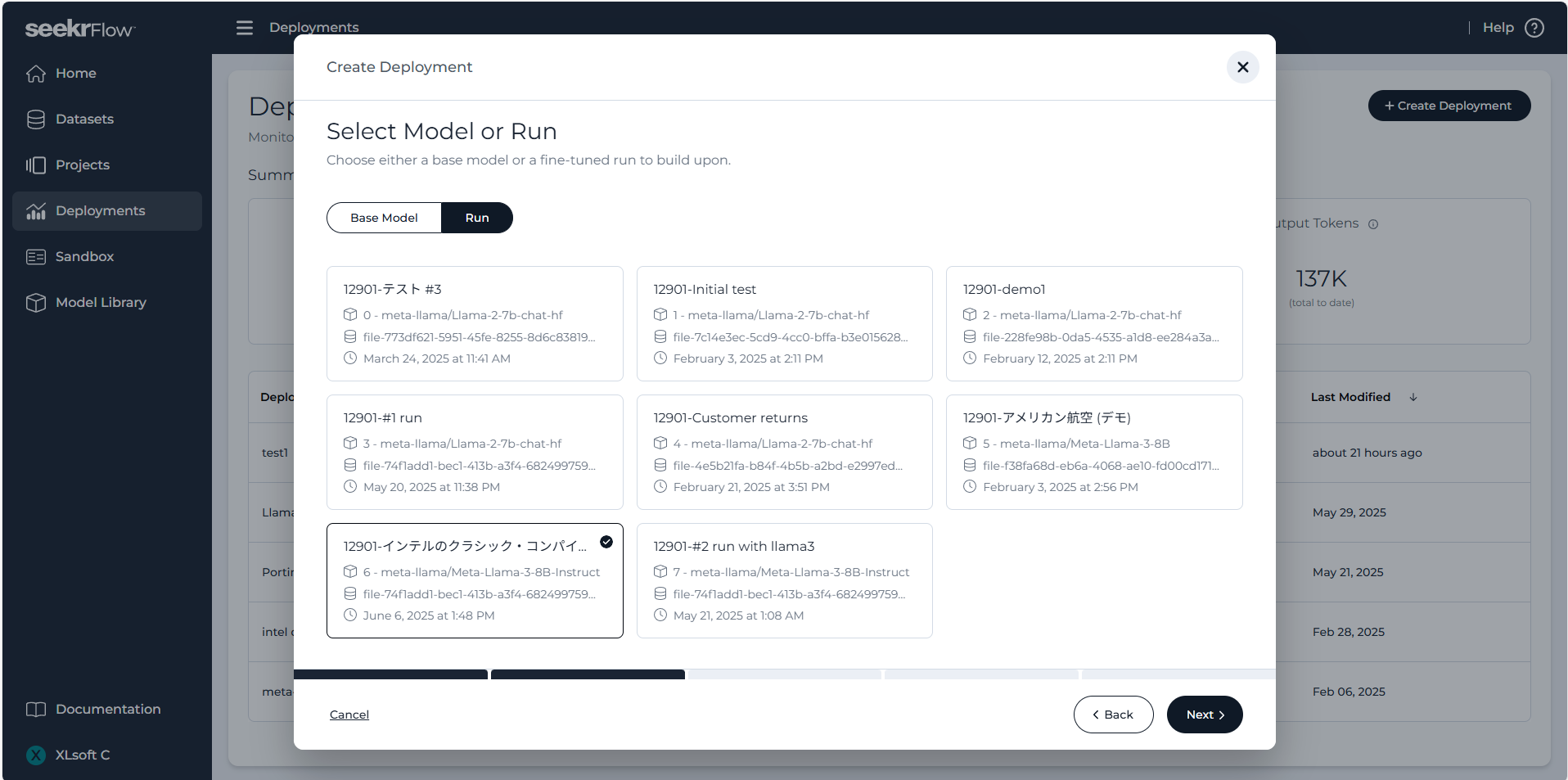Click the Projects icon in sidebar
This screenshot has width=1568, height=780.
pos(35,165)
